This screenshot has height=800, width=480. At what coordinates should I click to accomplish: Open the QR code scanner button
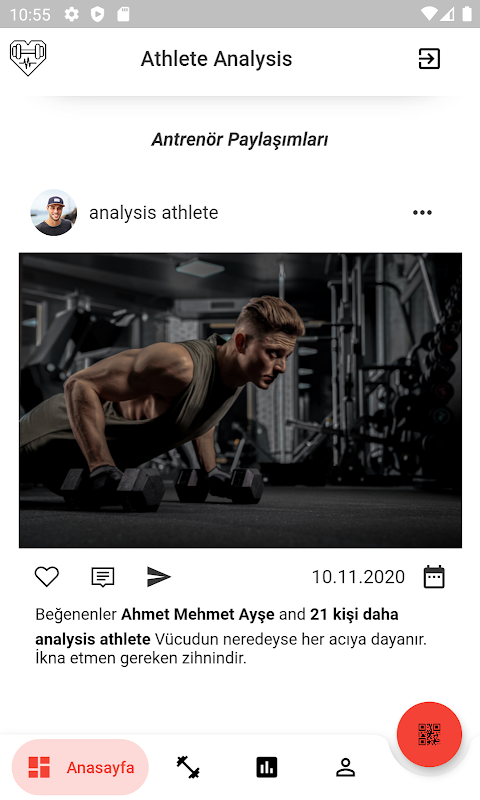coord(429,734)
